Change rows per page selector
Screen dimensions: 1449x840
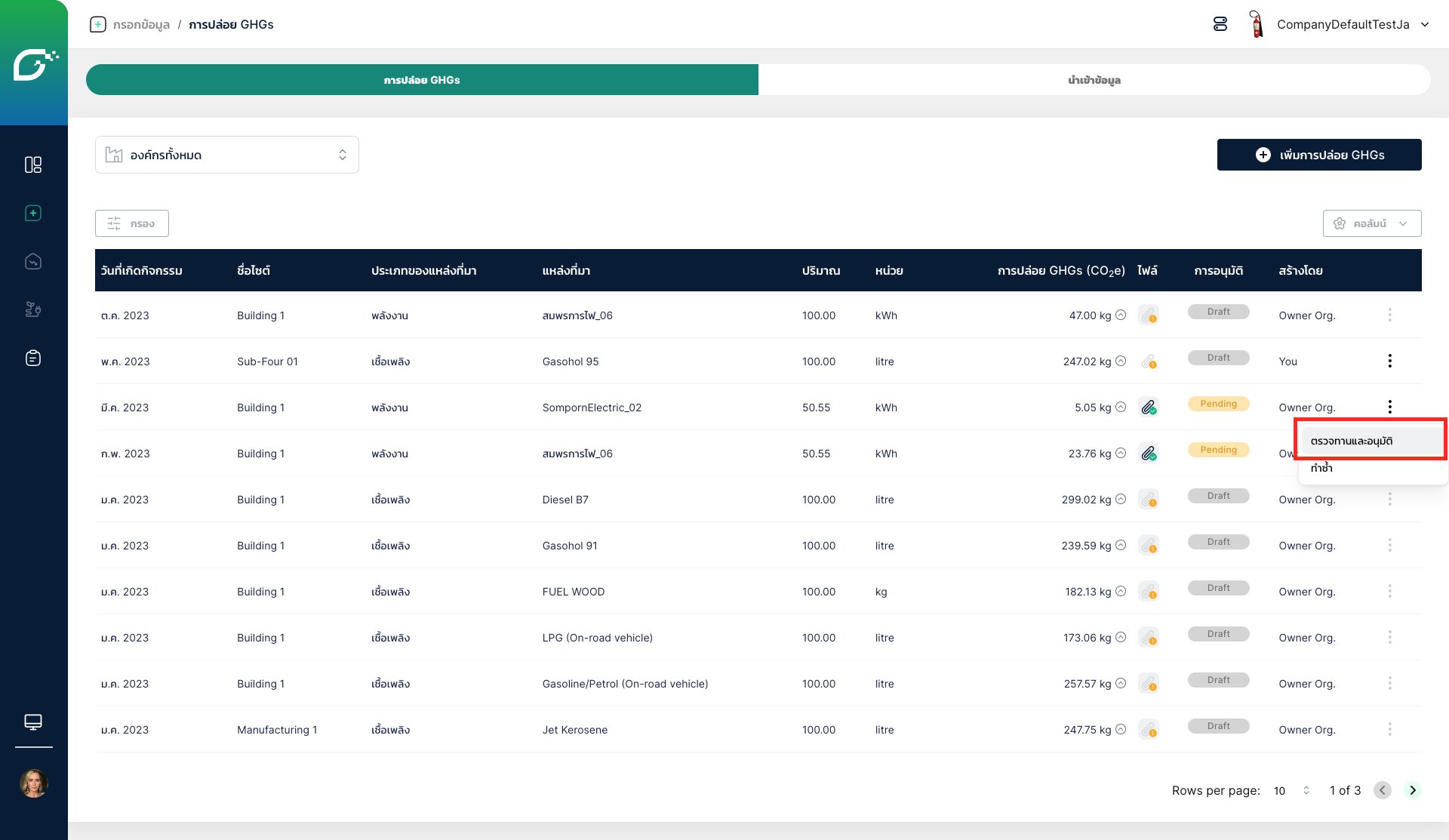pyautogui.click(x=1291, y=790)
